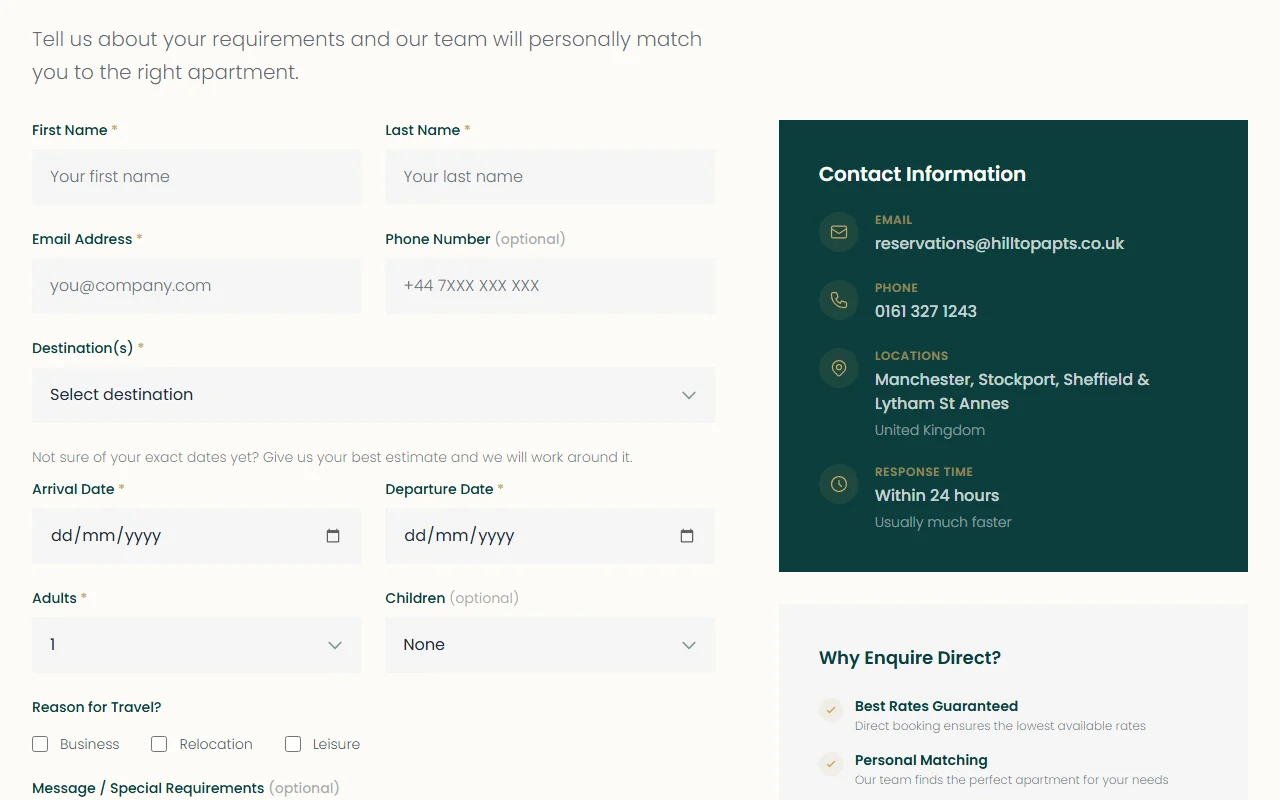
Task: Click the Why Enquire Direct? heading
Action: pos(910,658)
